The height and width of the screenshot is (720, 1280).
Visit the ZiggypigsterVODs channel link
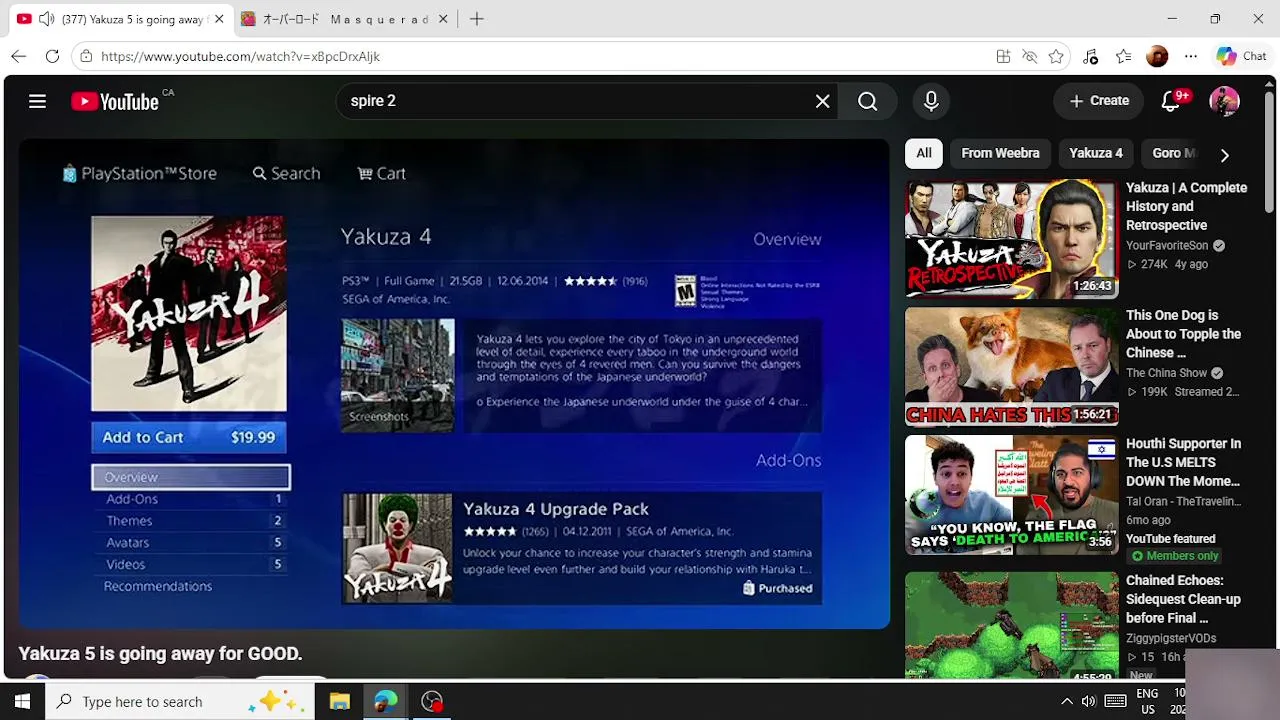pos(1171,638)
